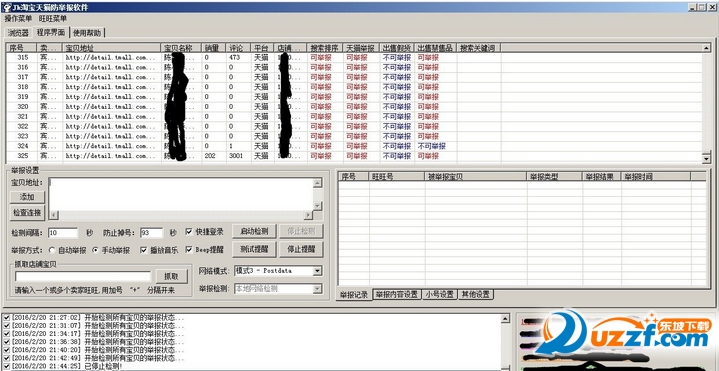Viewport: 719px width, 371px height.
Task: Uncheck the 播放音乐 checkbox
Action: coord(144,250)
